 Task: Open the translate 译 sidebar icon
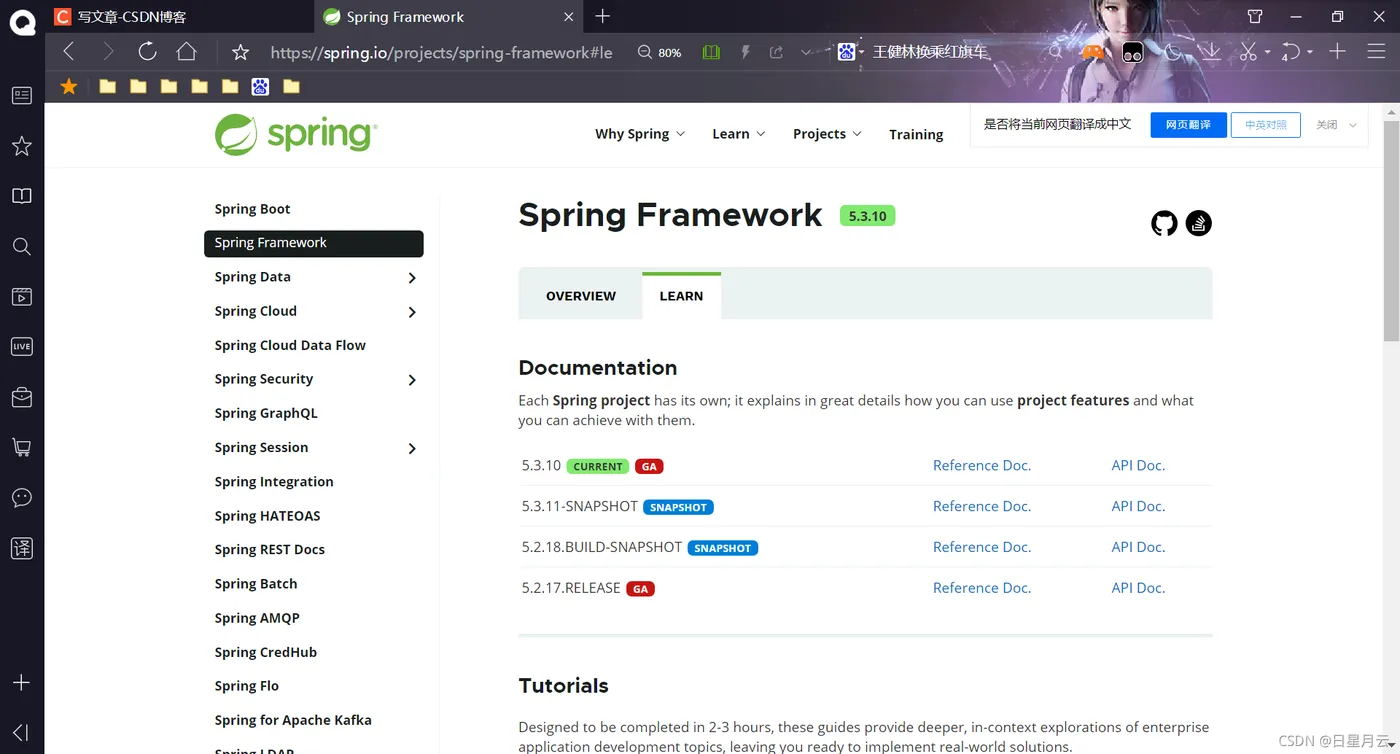tap(21, 547)
